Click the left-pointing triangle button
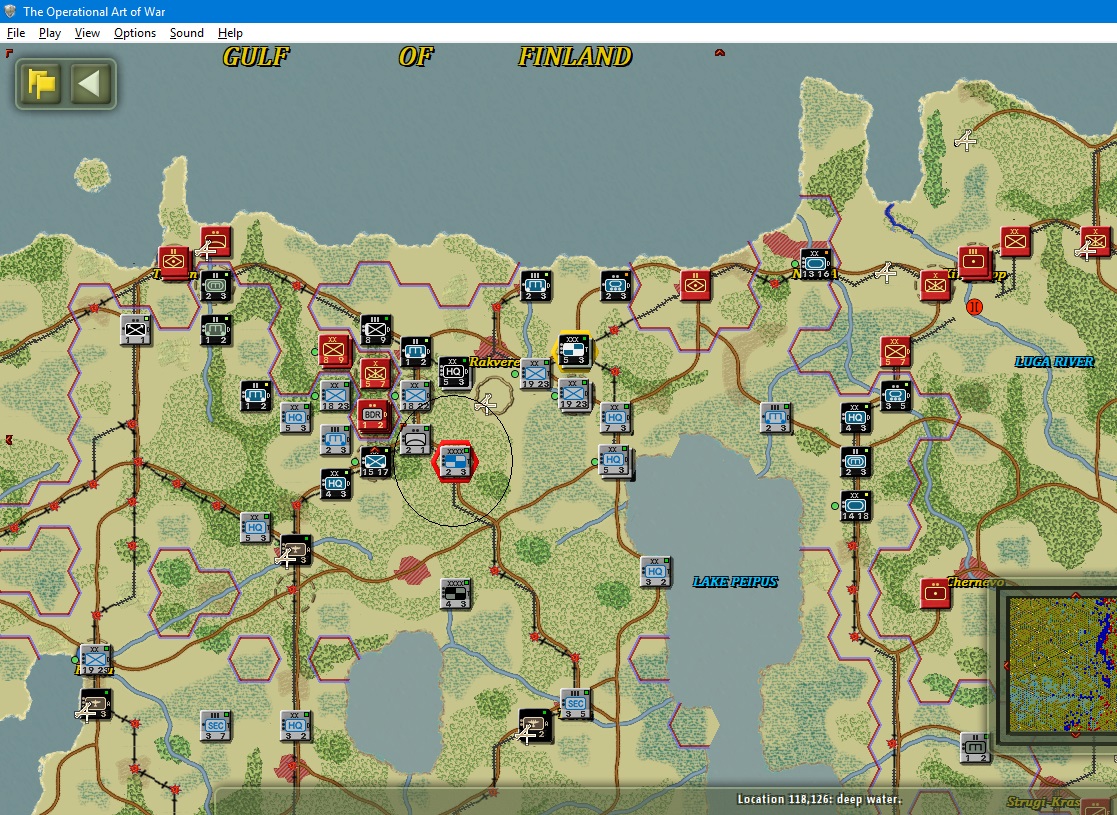 pyautogui.click(x=90, y=83)
